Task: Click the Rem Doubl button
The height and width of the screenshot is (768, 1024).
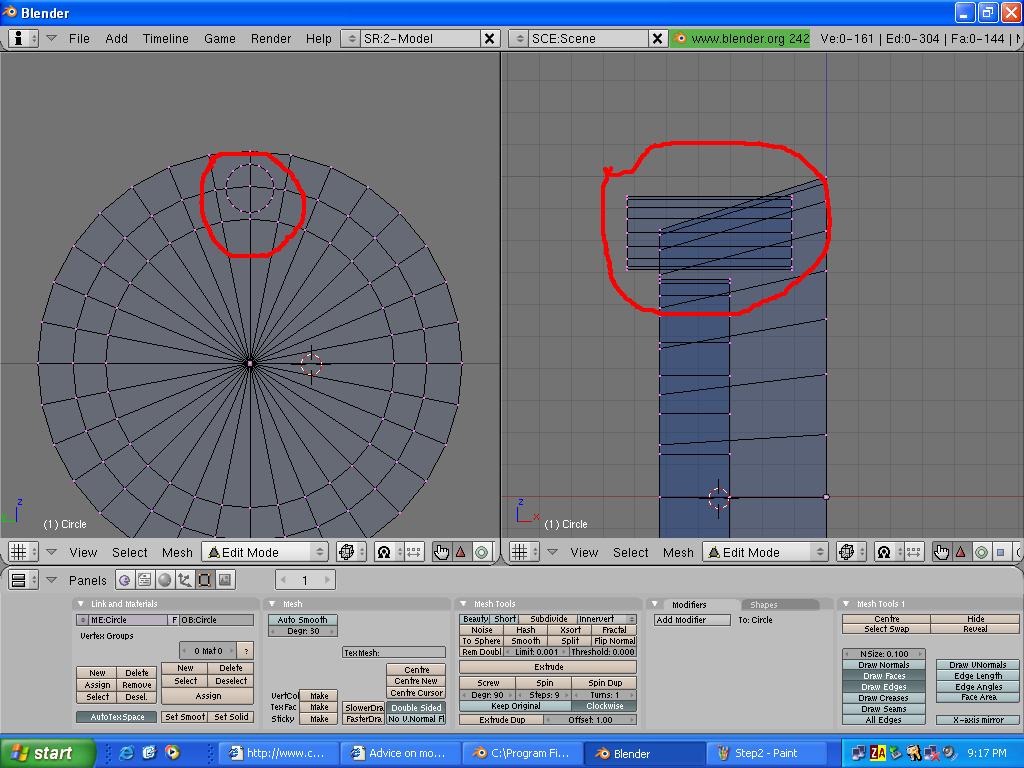Action: [x=482, y=652]
